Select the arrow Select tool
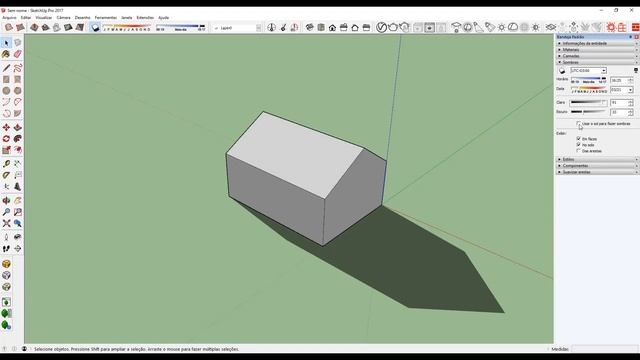 tap(6, 43)
